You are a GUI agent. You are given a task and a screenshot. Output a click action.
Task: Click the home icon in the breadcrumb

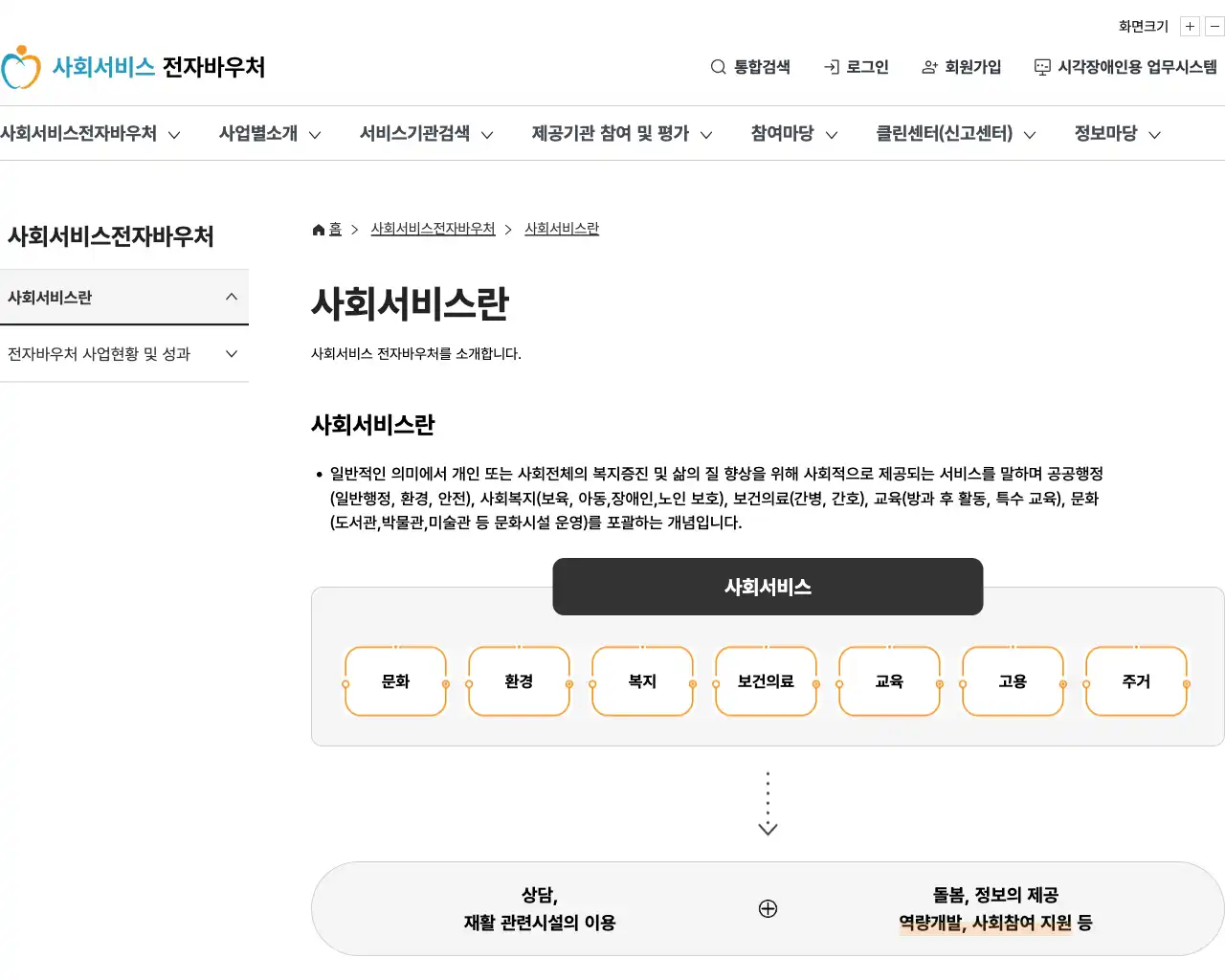point(317,228)
